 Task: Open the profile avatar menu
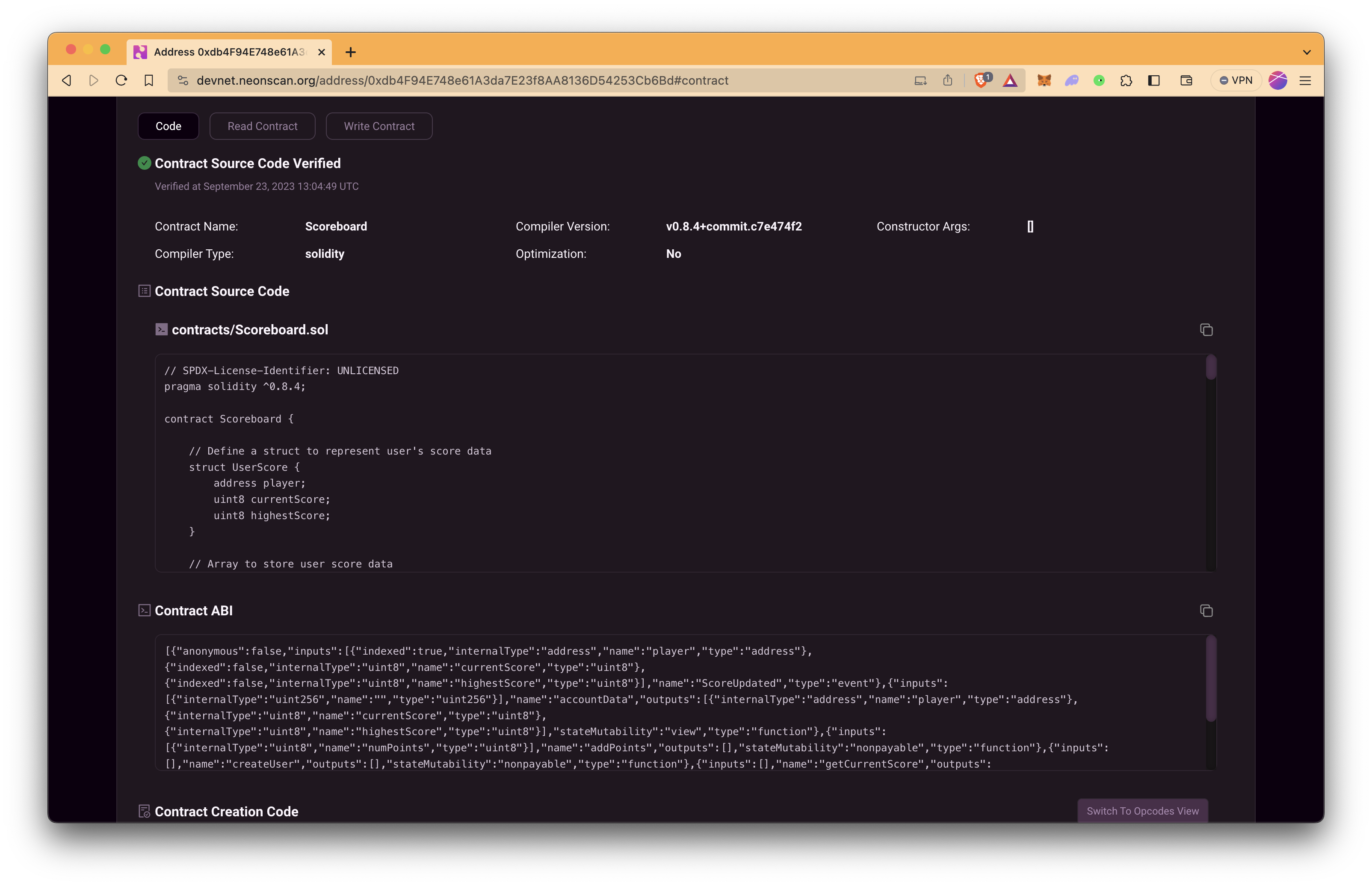tap(1277, 80)
